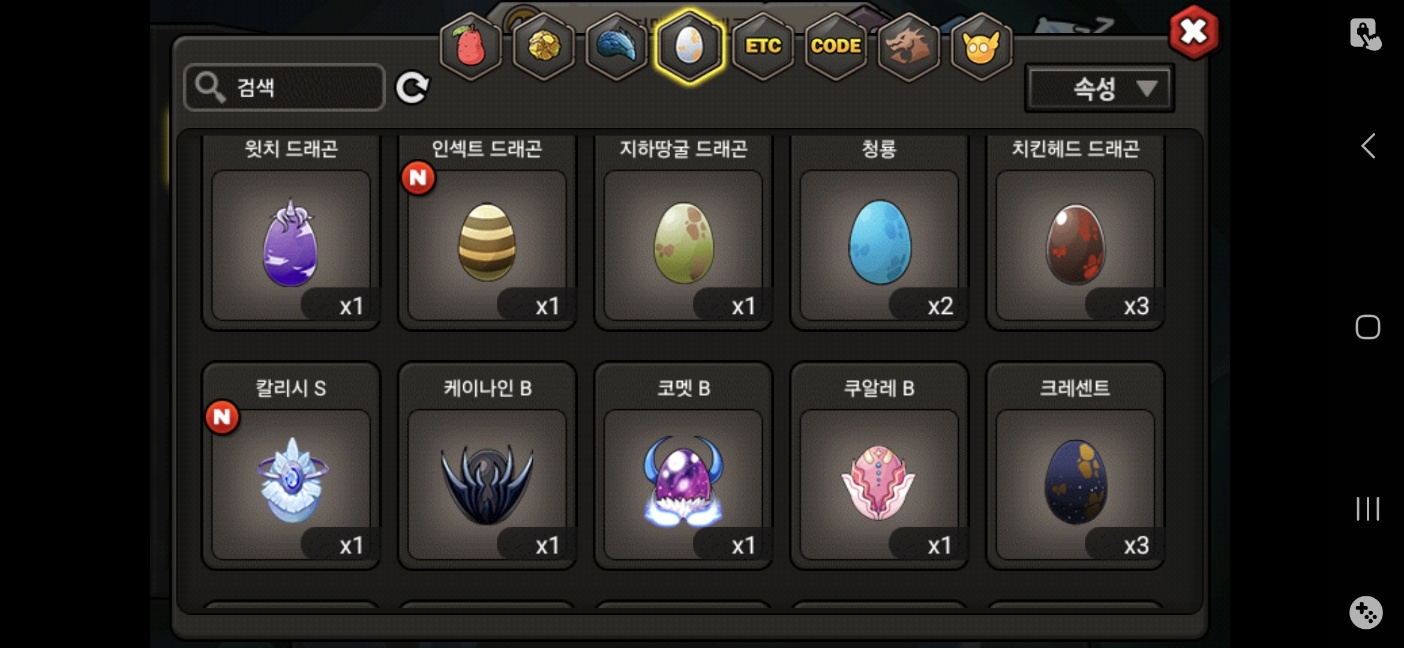Choose the 코멧 B horned egg
The width and height of the screenshot is (1404, 648).
pos(683,465)
